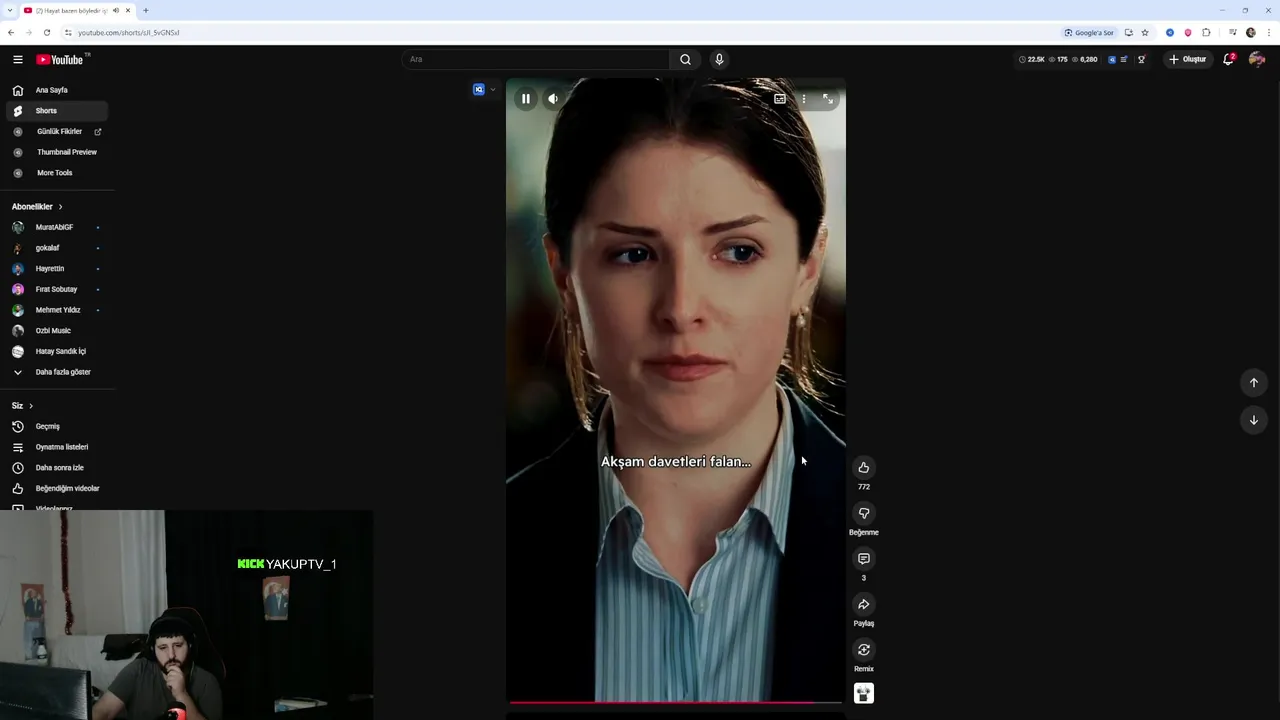
Task: Open Geçmiş history
Action: pos(58,427)
